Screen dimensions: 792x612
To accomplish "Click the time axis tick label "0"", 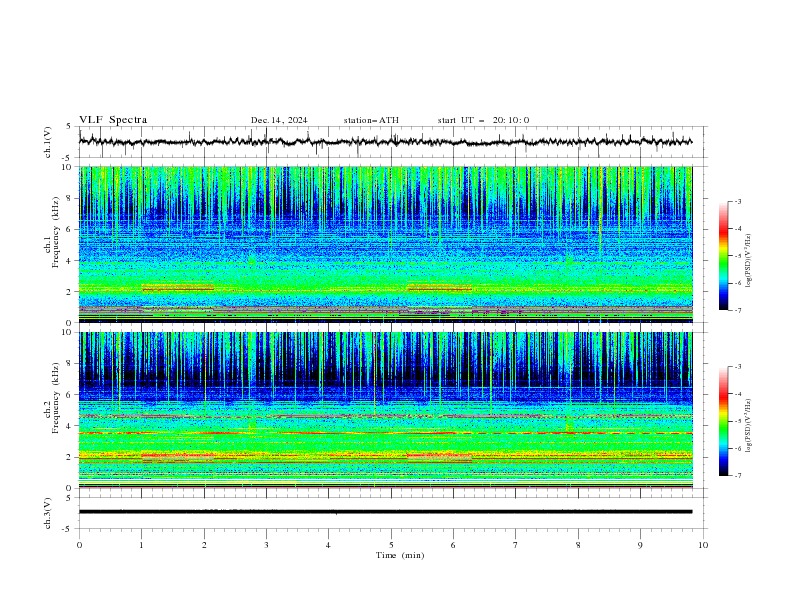I will (x=79, y=545).
